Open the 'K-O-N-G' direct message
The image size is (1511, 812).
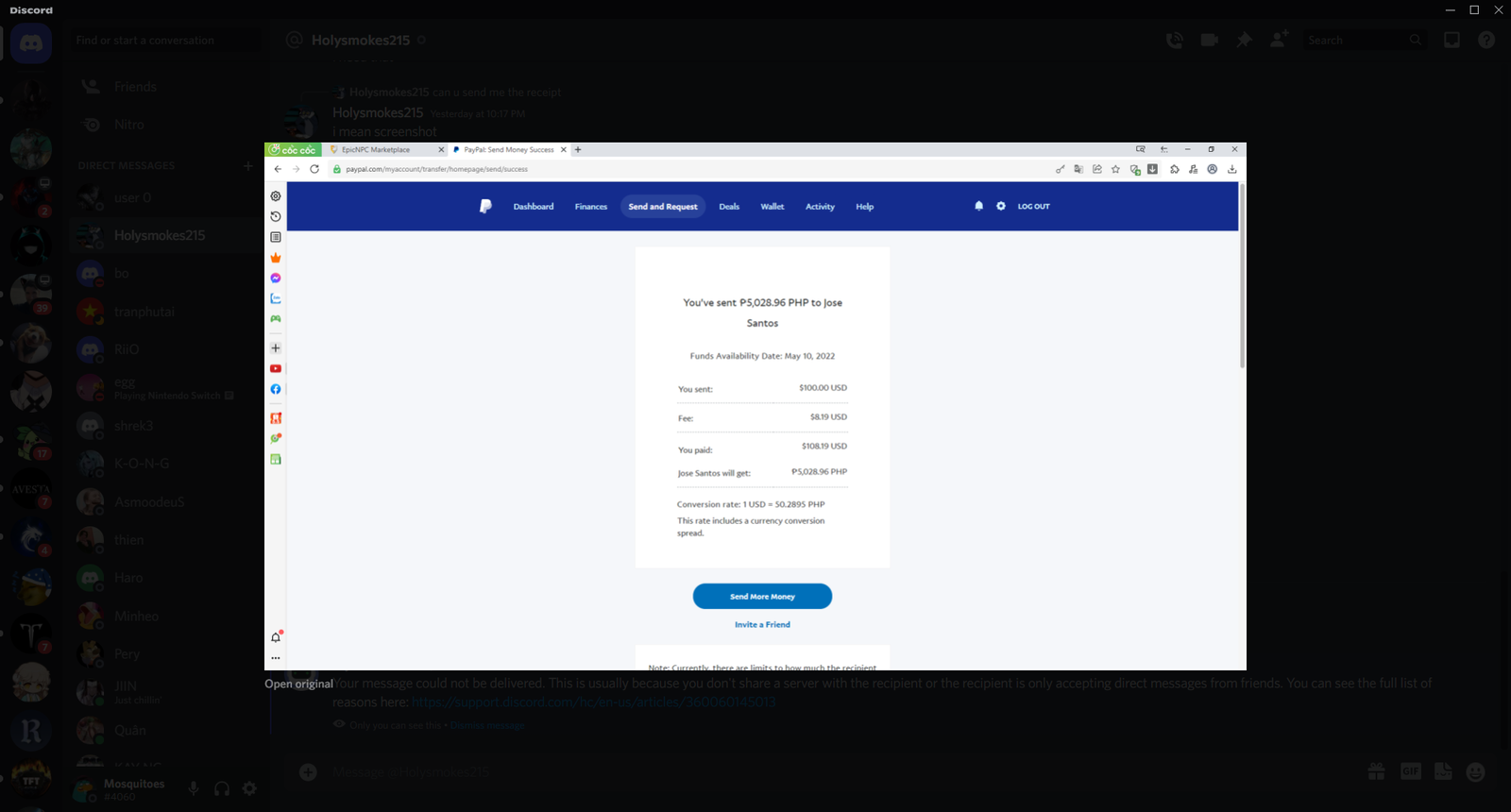(167, 464)
